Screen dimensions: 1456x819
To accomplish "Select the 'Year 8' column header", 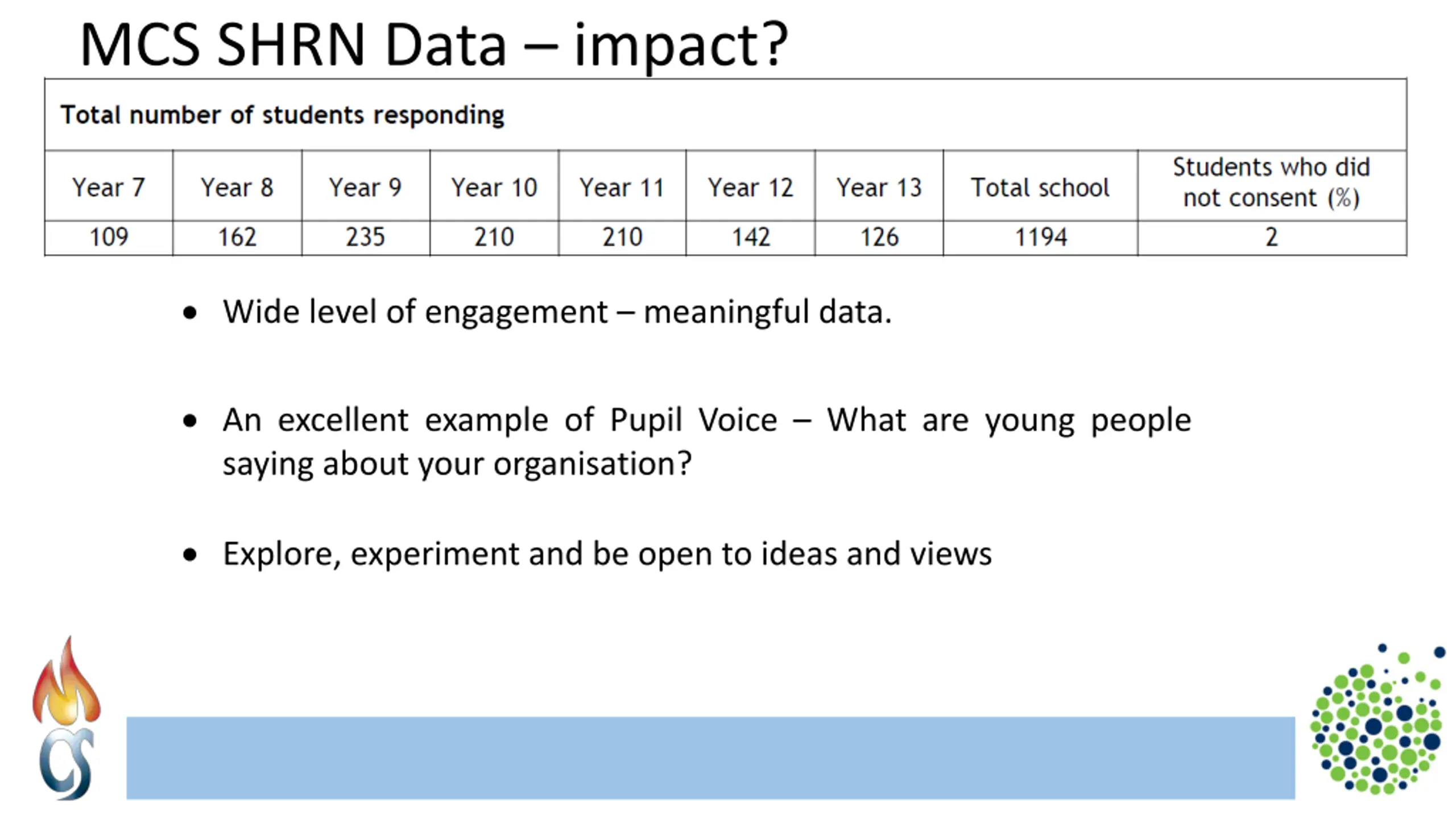I will point(237,187).
